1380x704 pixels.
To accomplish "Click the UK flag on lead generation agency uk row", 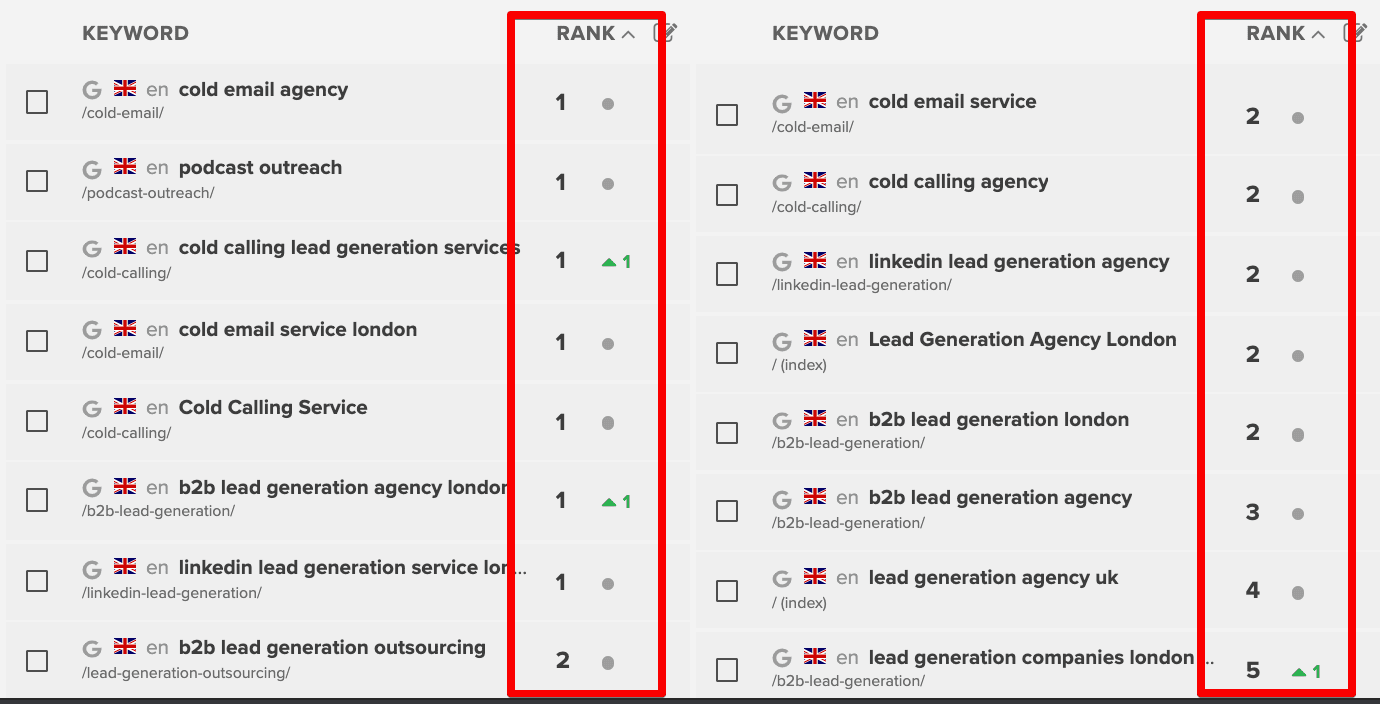I will tap(815, 577).
